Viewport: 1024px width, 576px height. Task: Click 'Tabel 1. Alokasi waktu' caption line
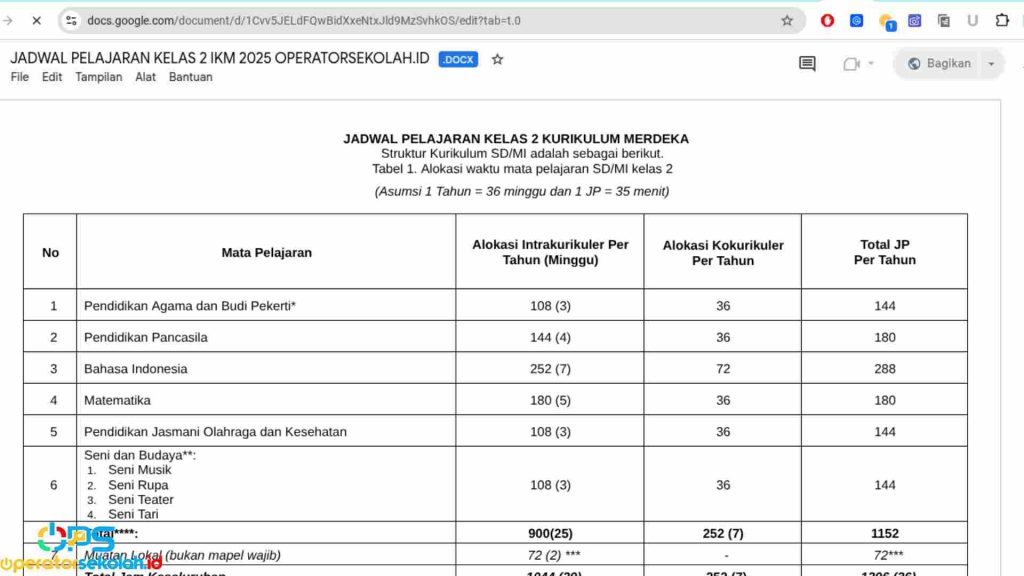click(x=522, y=168)
